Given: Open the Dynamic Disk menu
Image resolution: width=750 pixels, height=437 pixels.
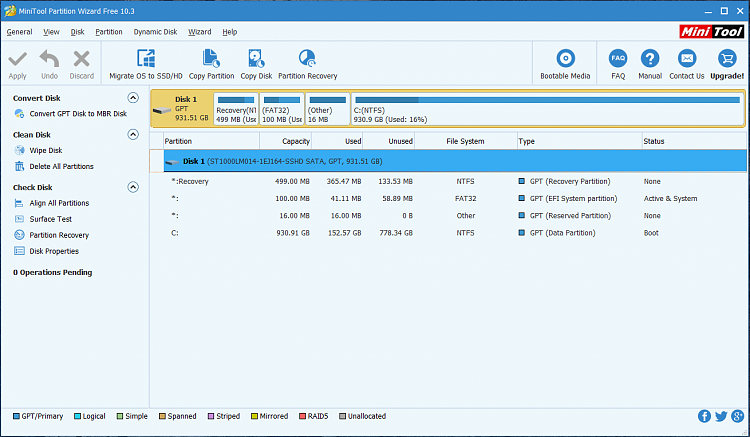Looking at the screenshot, I should coord(155,32).
